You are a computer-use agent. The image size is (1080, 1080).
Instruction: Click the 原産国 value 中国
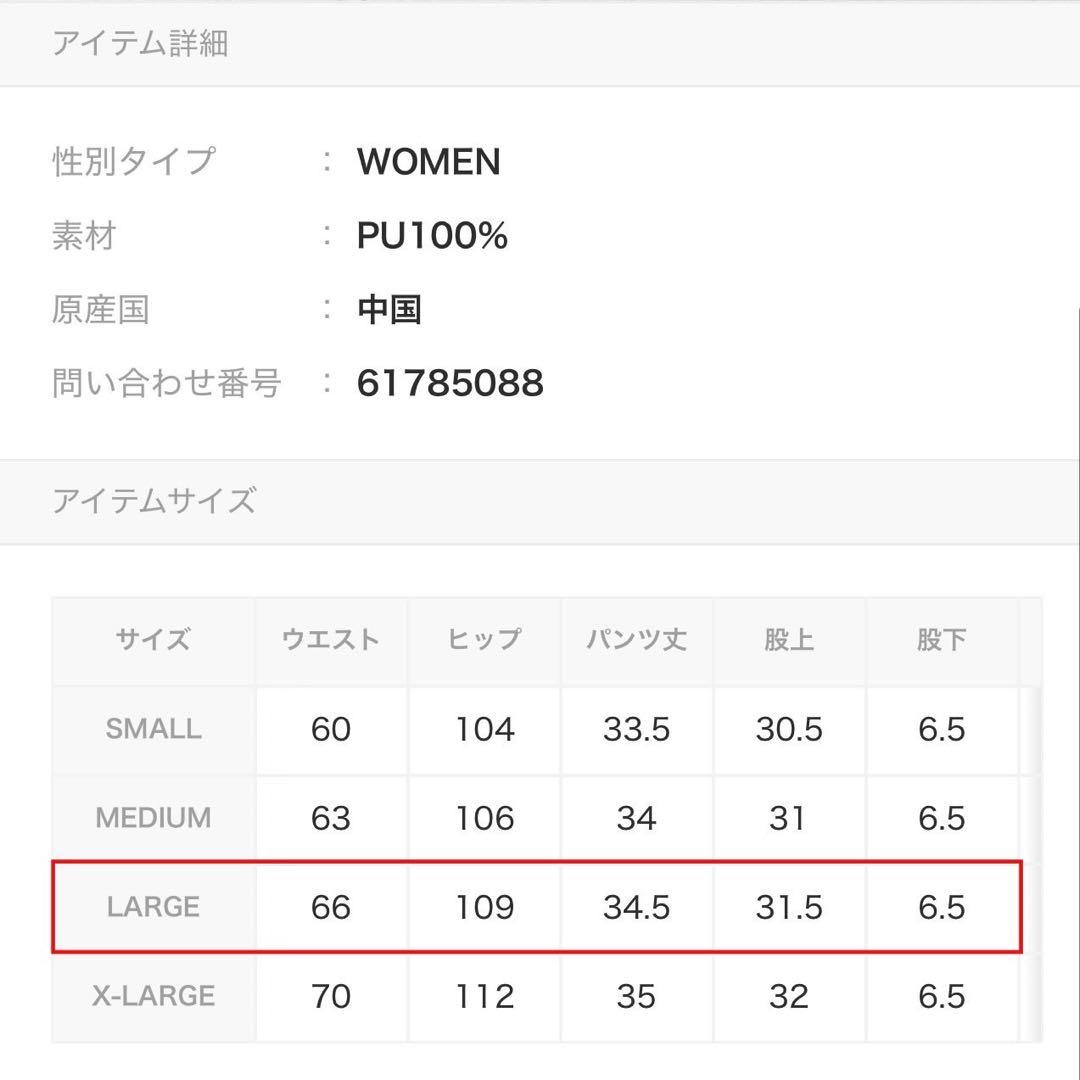(x=389, y=309)
